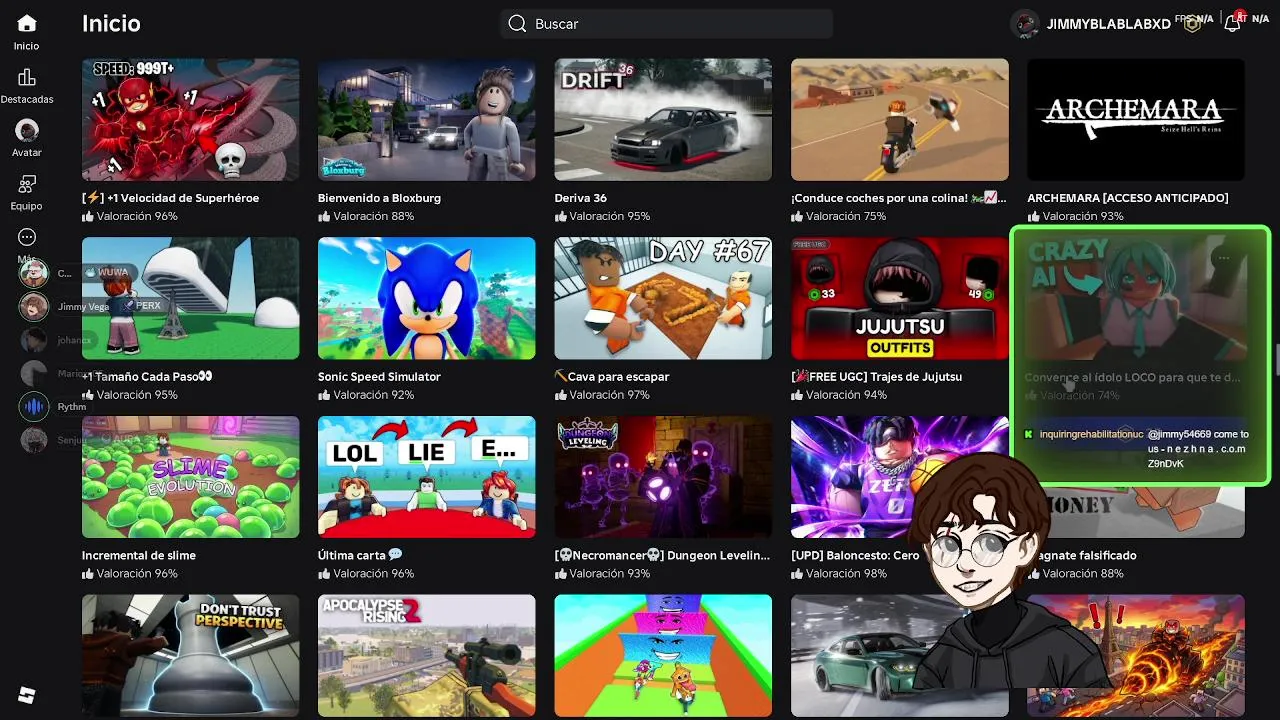Click title '[⚡] +1 Velocidad de Superhéroe'

(170, 198)
